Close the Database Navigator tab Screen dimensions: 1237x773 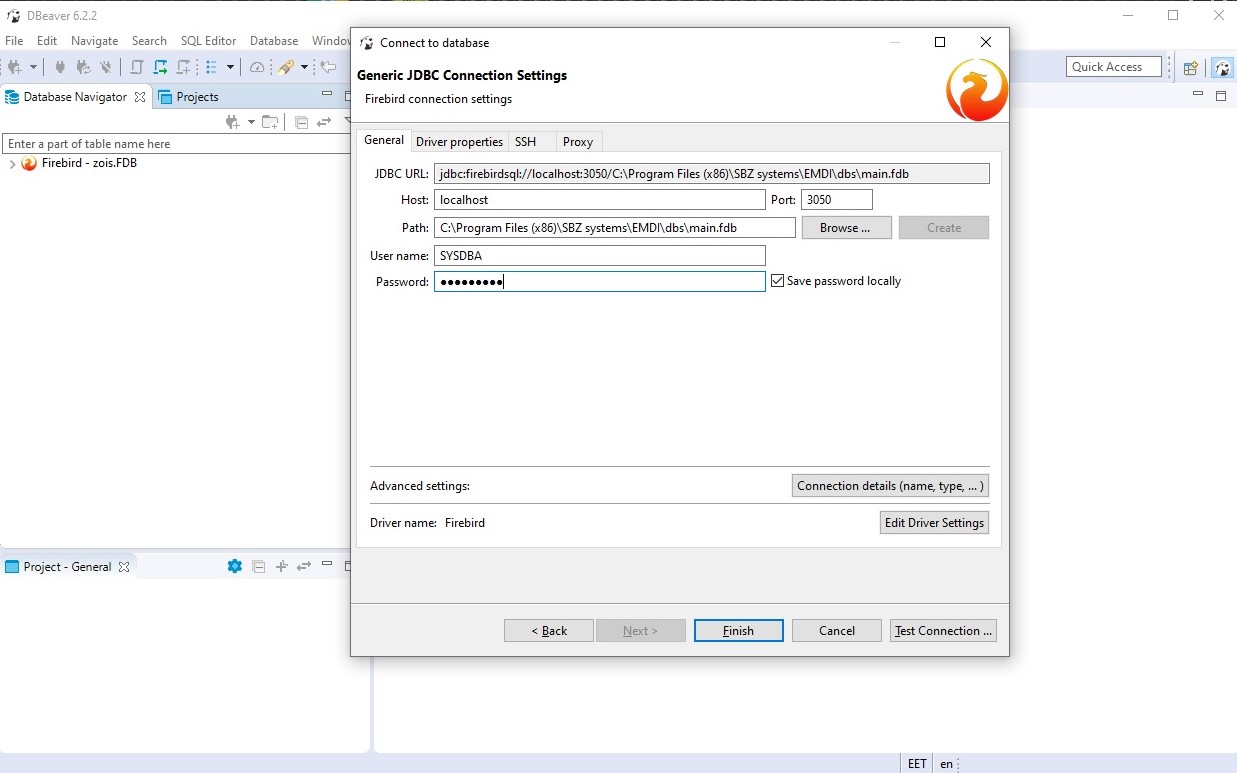click(x=140, y=97)
